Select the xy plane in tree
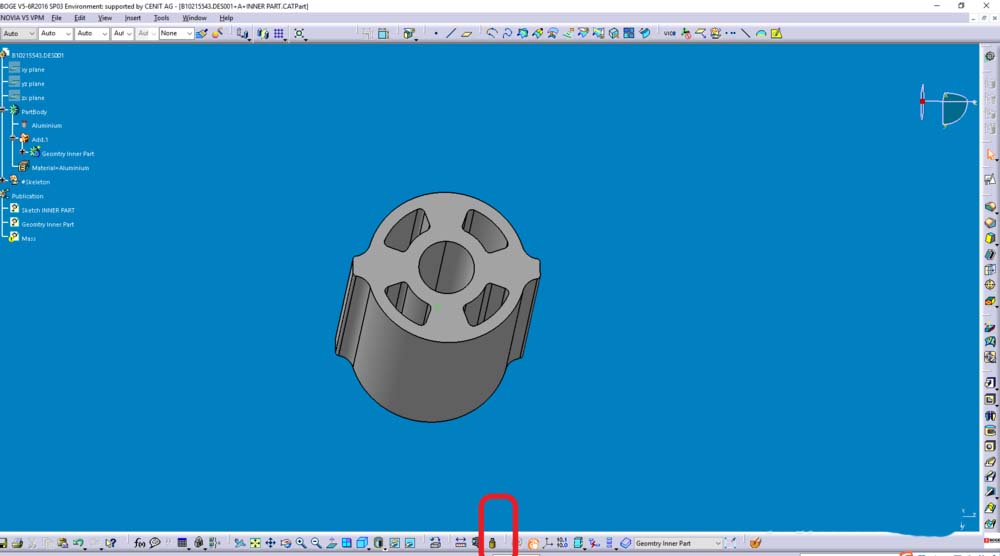 click(x=33, y=70)
